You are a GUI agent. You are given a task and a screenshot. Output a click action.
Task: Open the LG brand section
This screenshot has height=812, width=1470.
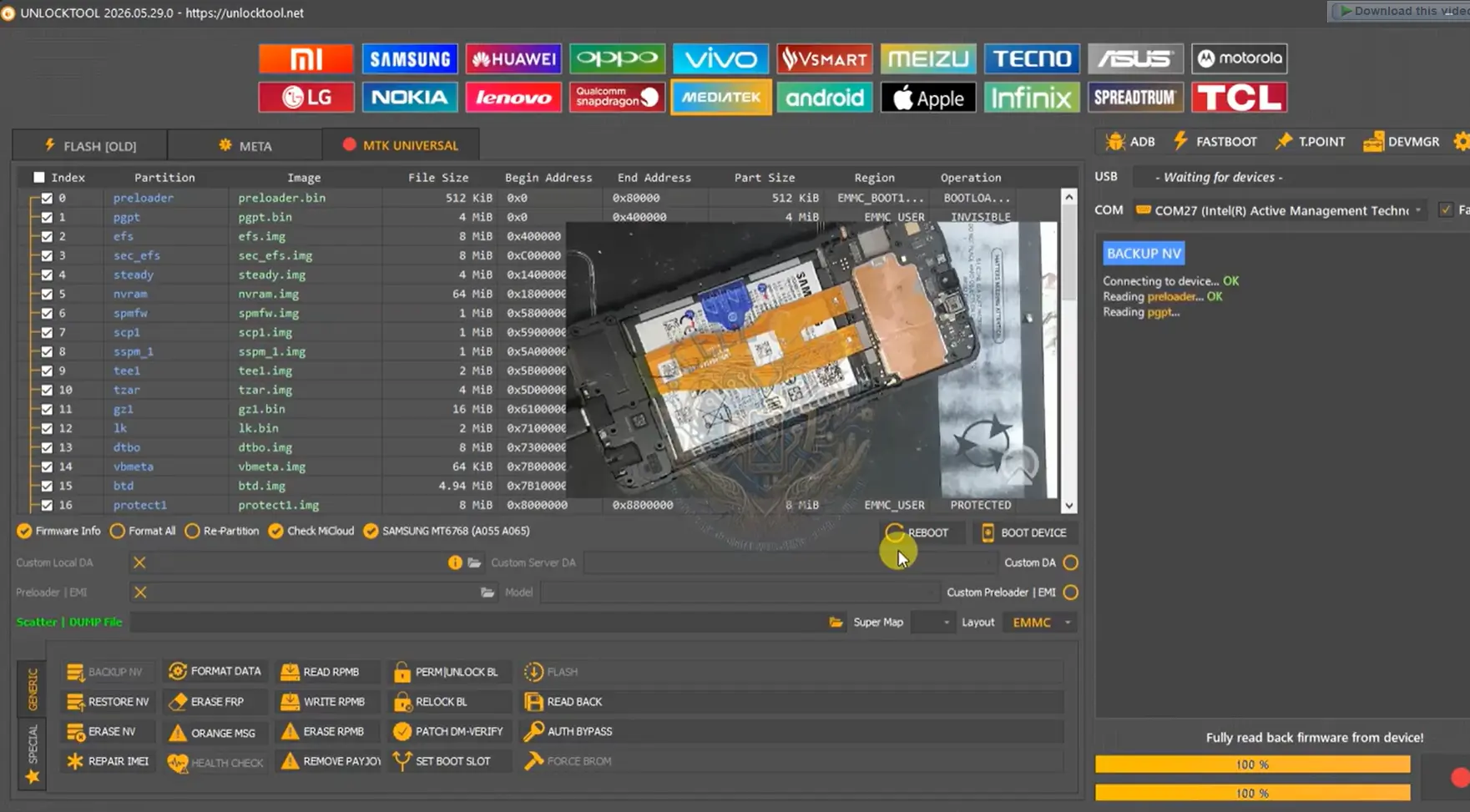[306, 98]
